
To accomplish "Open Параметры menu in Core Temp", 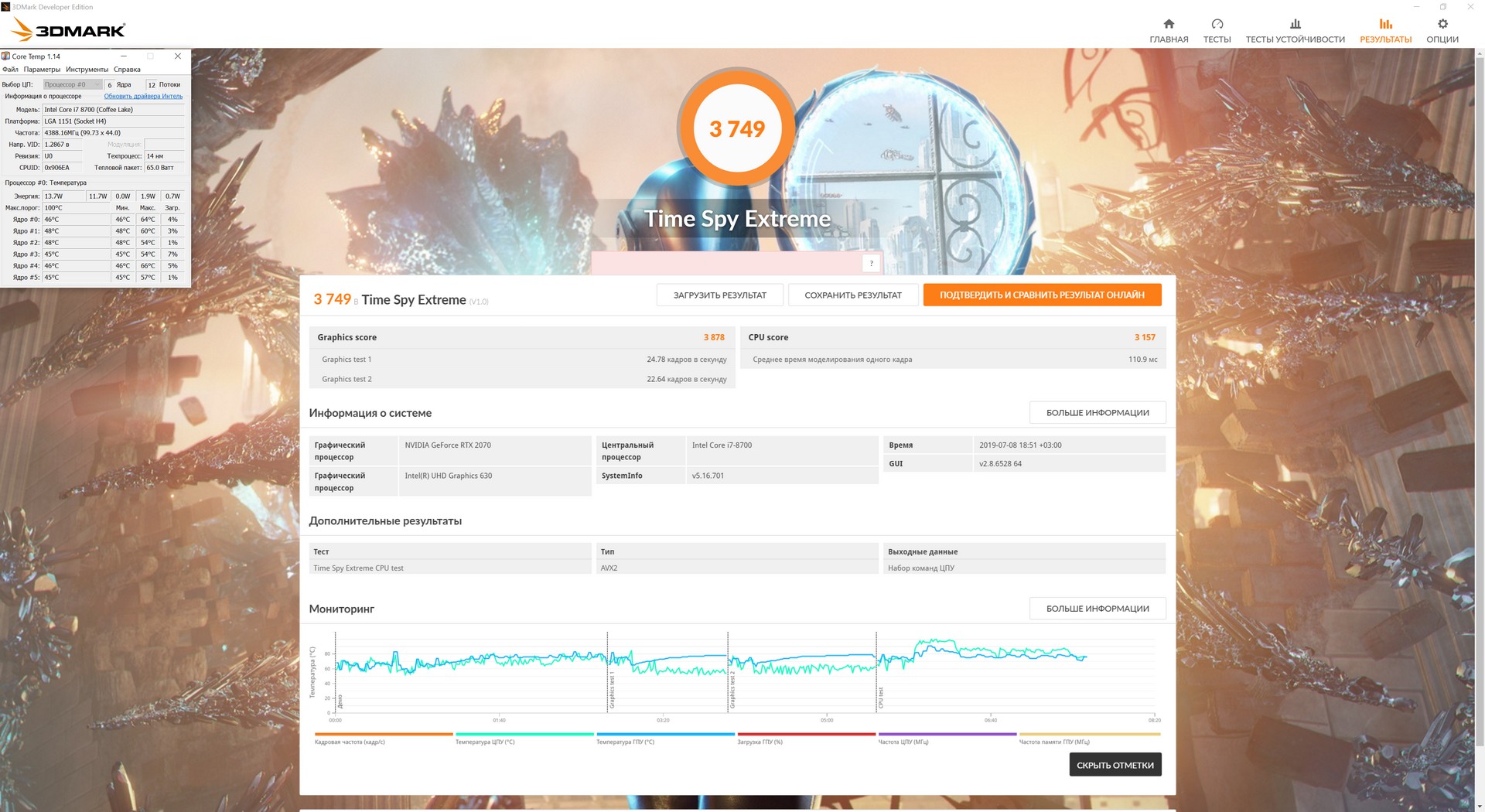I will [42, 70].
